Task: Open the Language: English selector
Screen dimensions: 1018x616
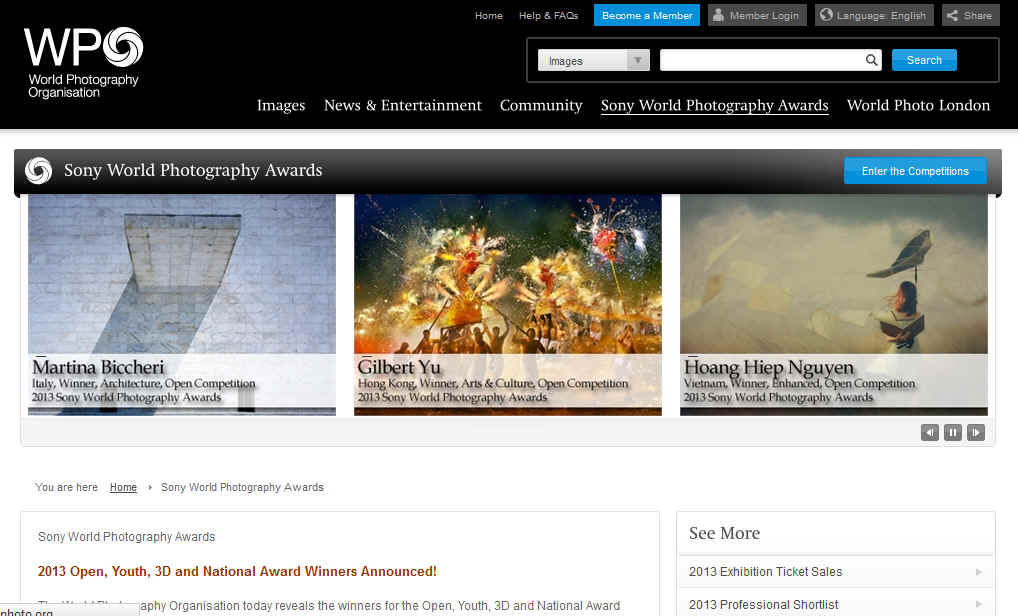Action: click(874, 15)
